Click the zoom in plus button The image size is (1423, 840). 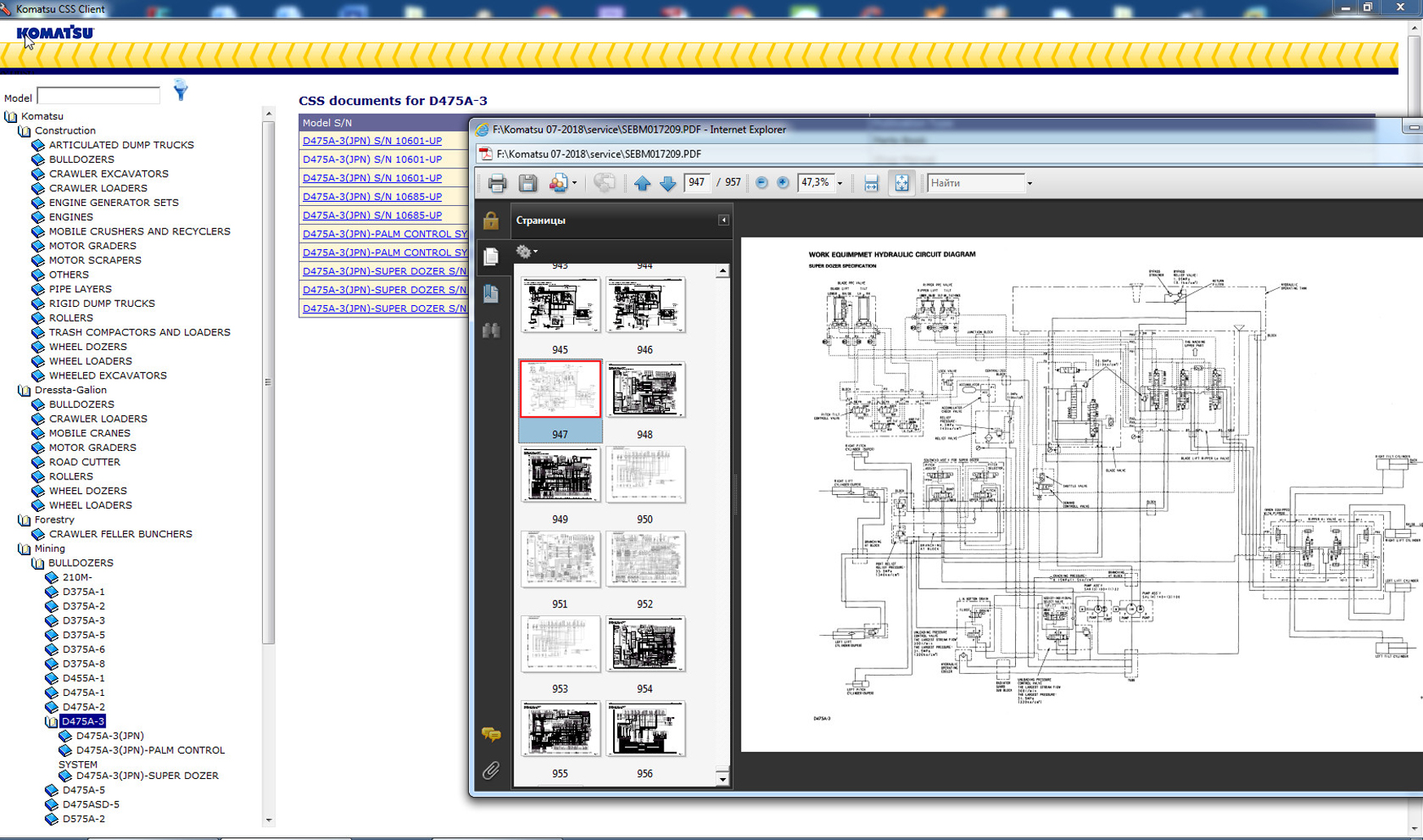pyautogui.click(x=782, y=183)
